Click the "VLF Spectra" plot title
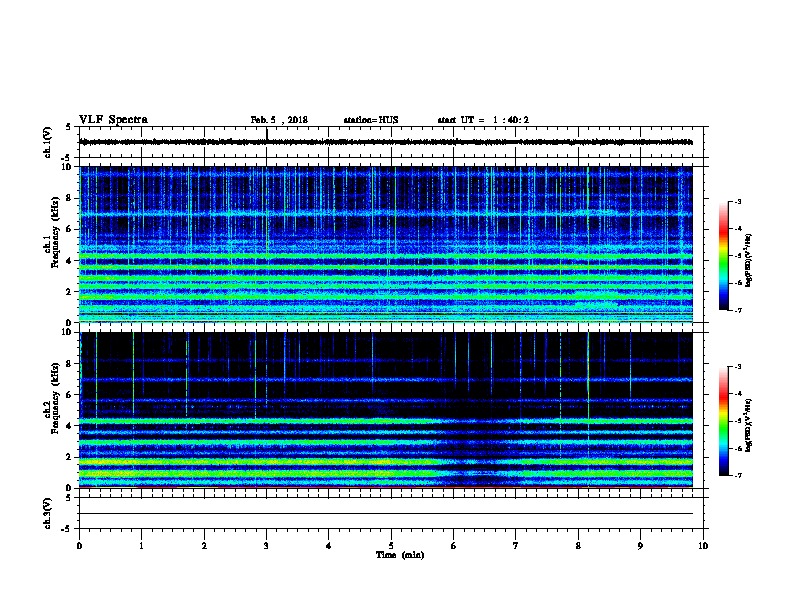The image size is (792, 612). tap(113, 120)
